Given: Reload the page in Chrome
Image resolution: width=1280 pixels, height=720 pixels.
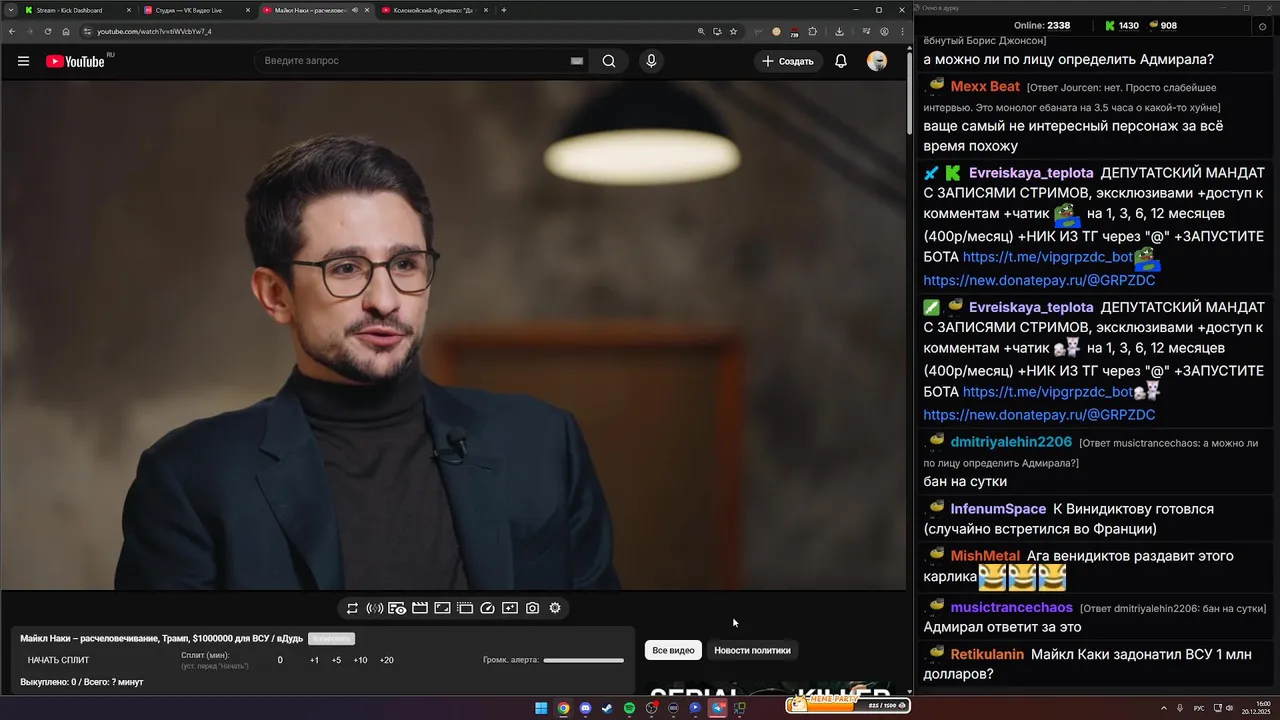Looking at the screenshot, I should tap(47, 31).
